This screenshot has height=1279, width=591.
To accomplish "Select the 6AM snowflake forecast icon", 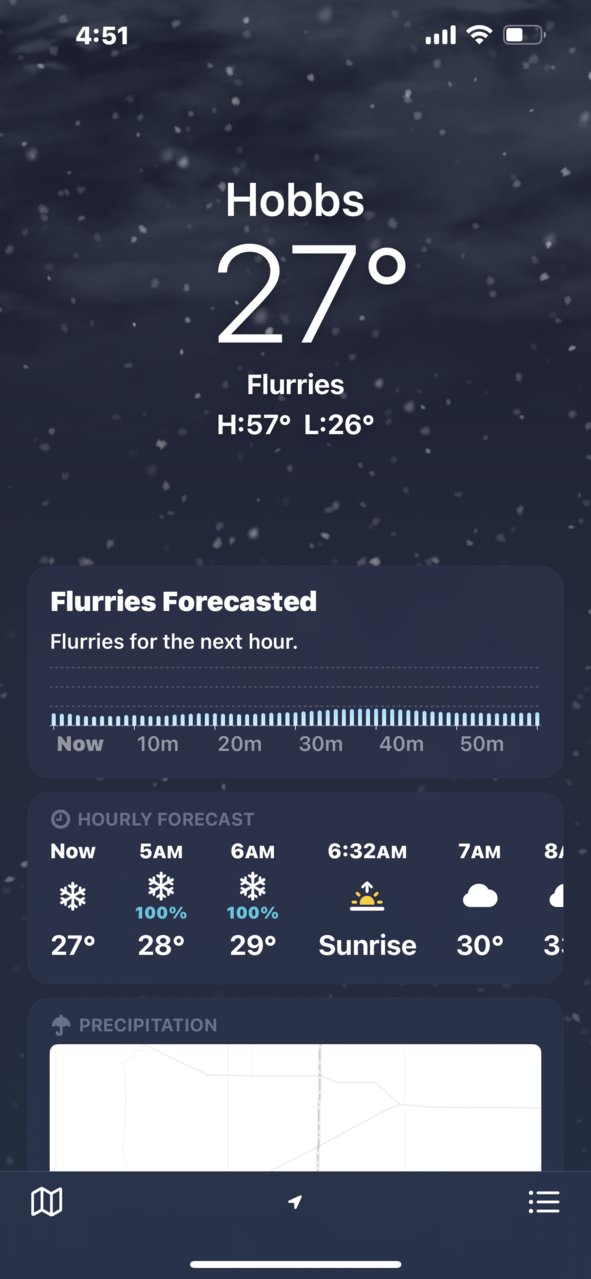I will tap(252, 886).
